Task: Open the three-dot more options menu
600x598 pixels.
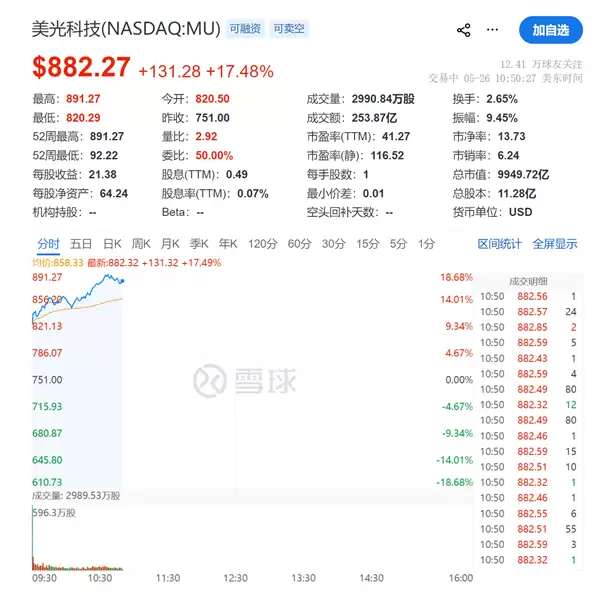Action: [x=492, y=29]
